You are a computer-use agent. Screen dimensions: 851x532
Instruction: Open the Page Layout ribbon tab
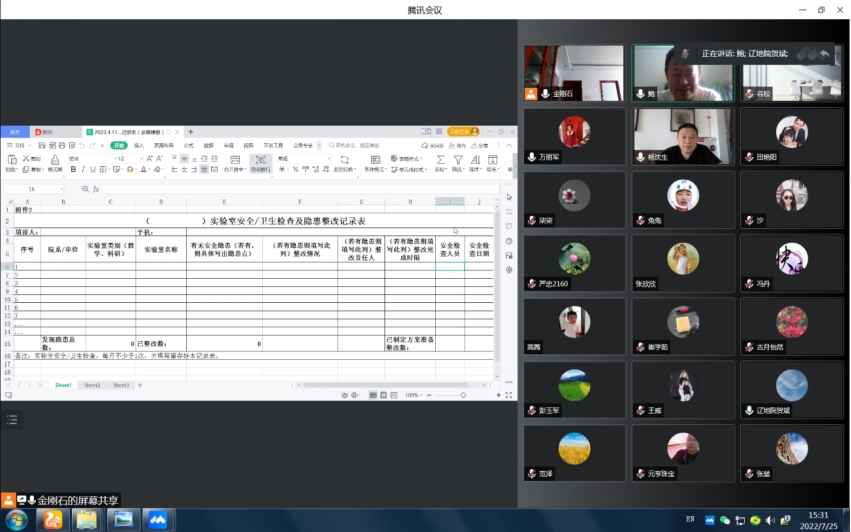[163, 145]
